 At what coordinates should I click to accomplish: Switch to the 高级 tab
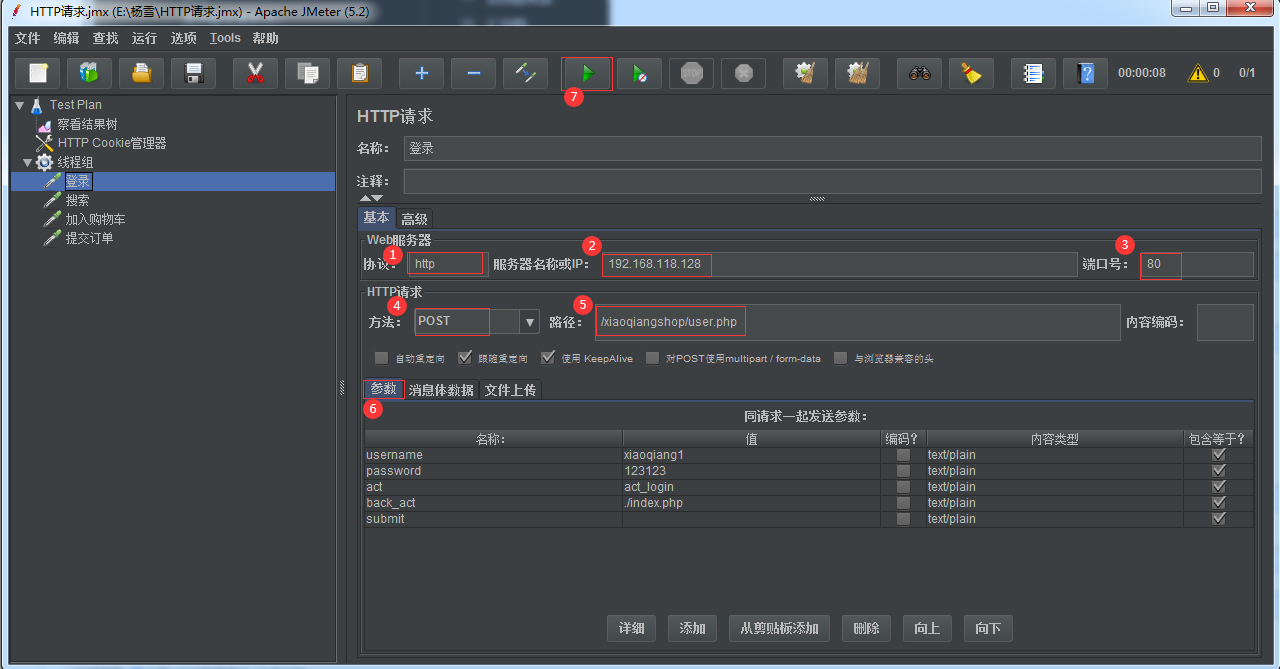coord(415,219)
